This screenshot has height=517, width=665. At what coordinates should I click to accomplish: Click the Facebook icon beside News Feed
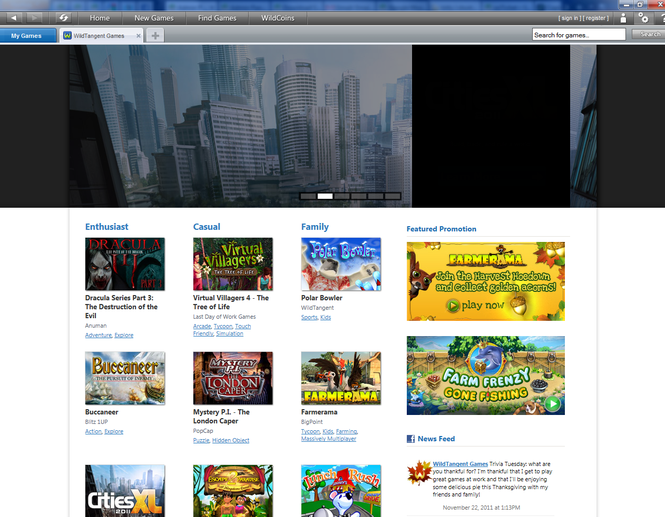411,439
